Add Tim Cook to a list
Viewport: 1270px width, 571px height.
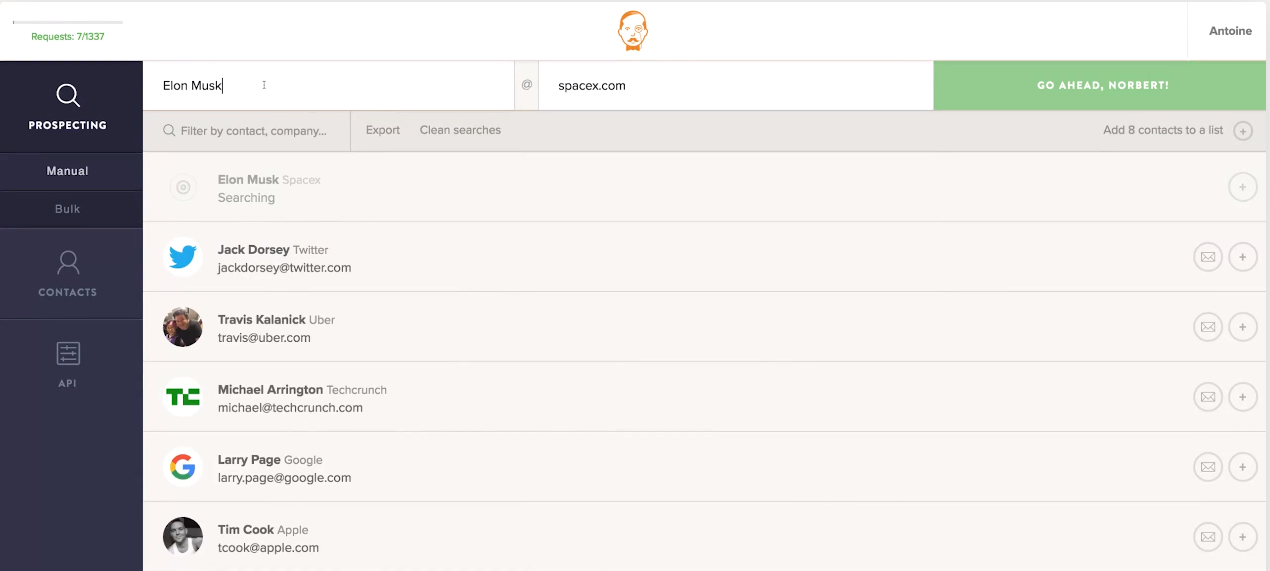1242,537
